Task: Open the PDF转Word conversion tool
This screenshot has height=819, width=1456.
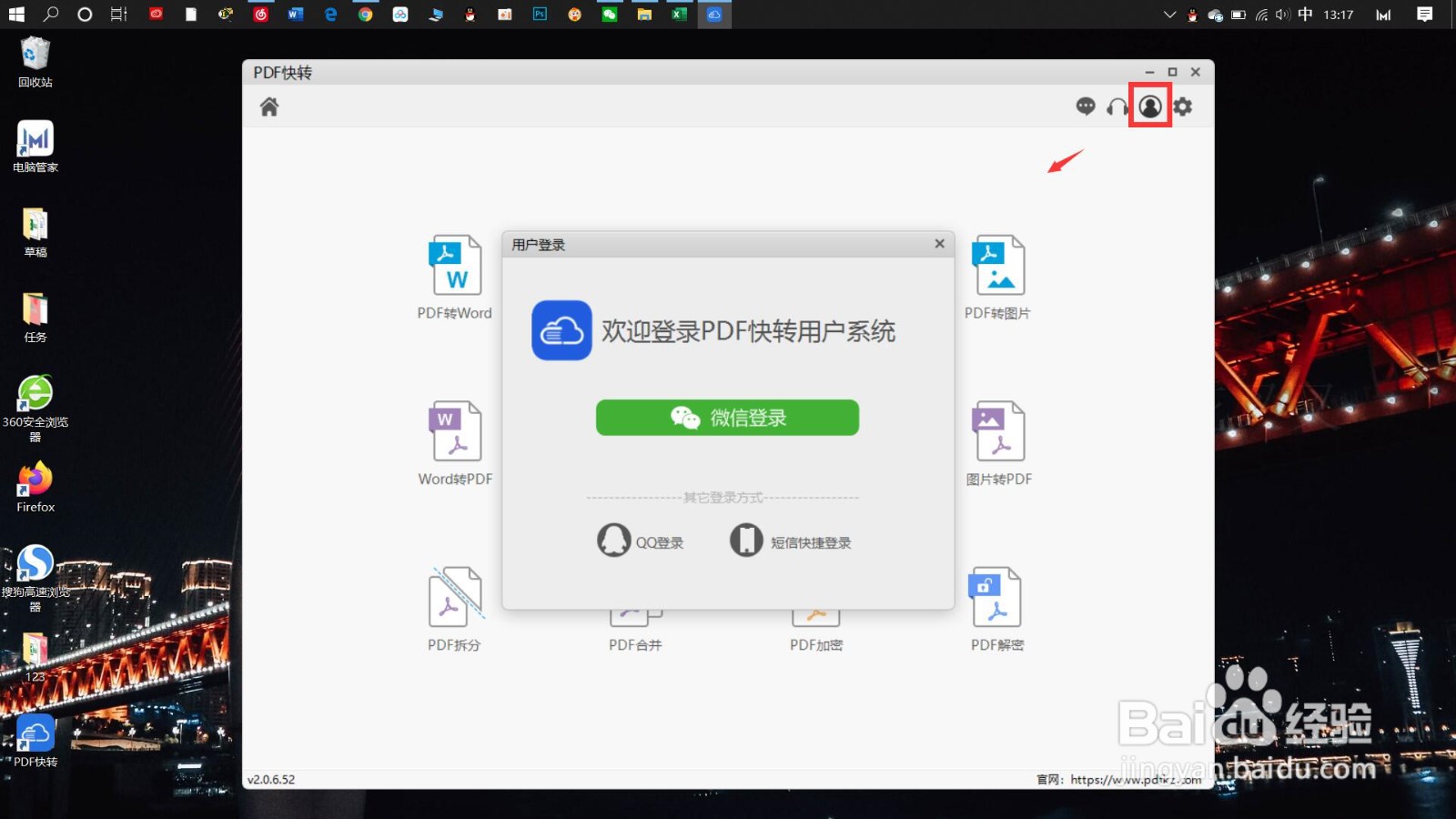Action: click(455, 273)
